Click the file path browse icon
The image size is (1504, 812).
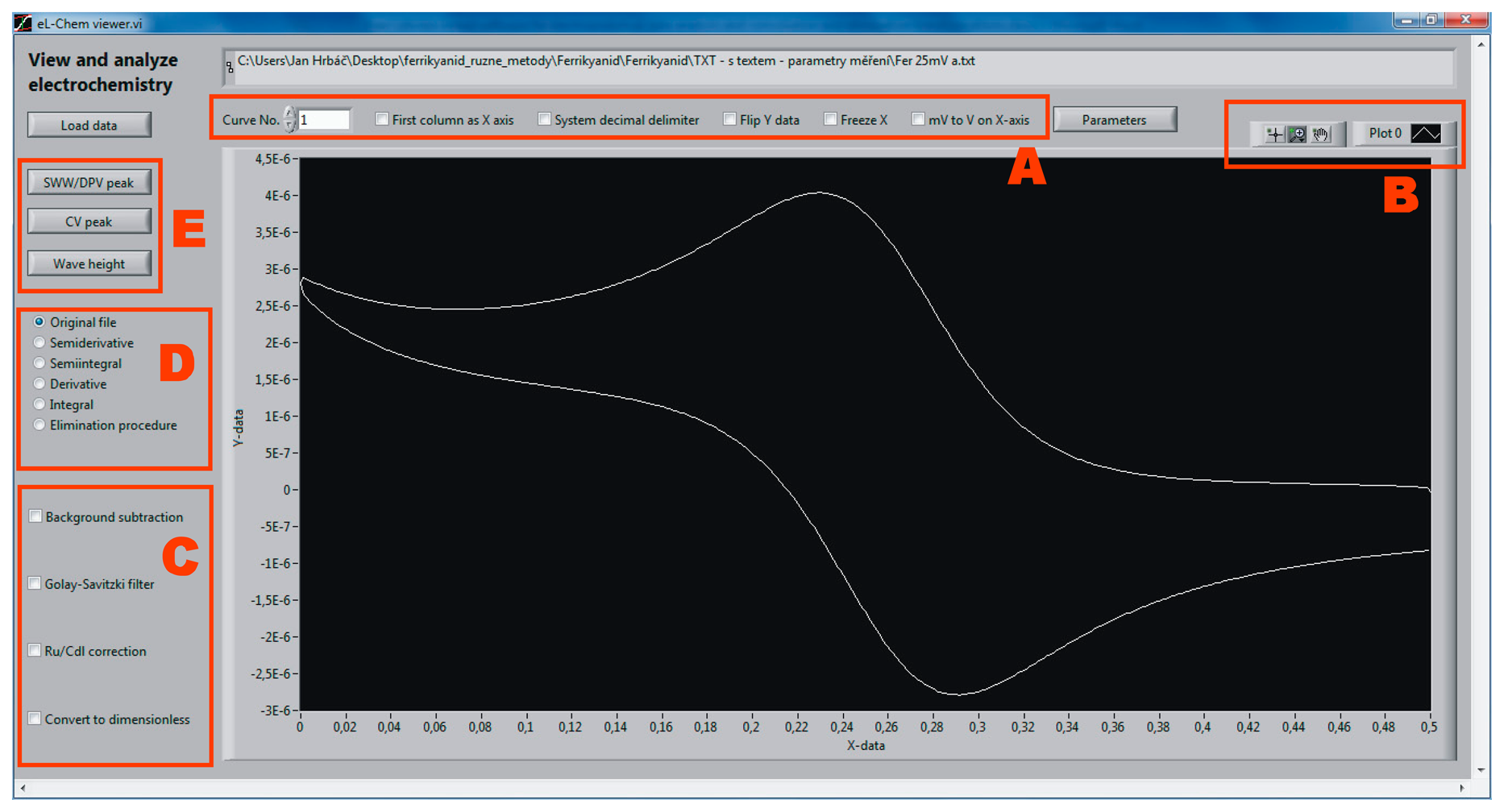tap(230, 68)
